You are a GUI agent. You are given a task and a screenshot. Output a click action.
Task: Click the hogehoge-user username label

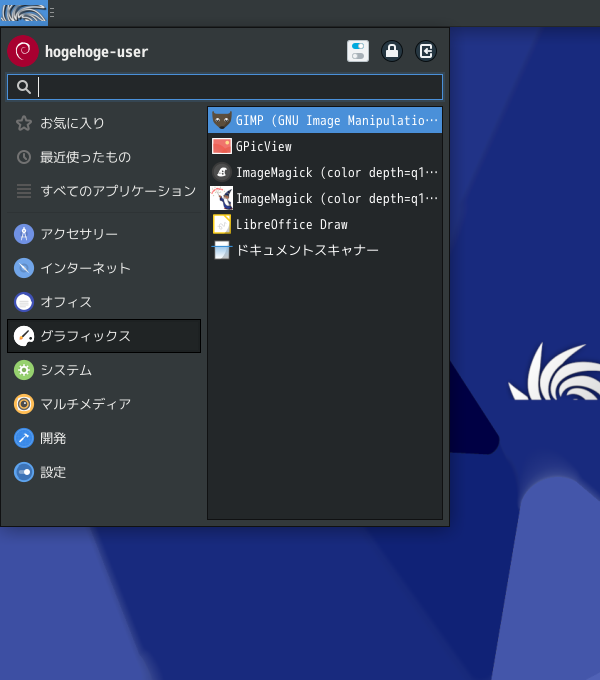(x=97, y=52)
